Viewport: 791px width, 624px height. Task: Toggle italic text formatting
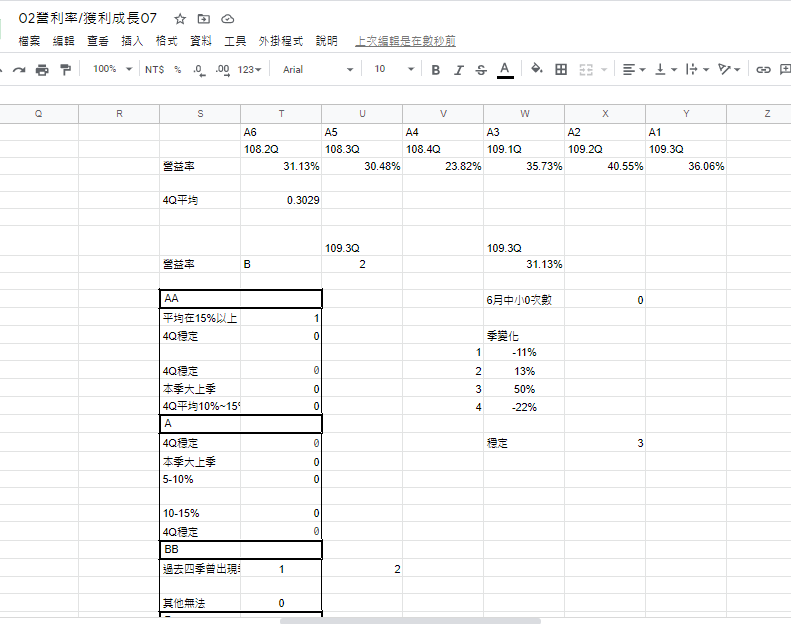(x=458, y=69)
